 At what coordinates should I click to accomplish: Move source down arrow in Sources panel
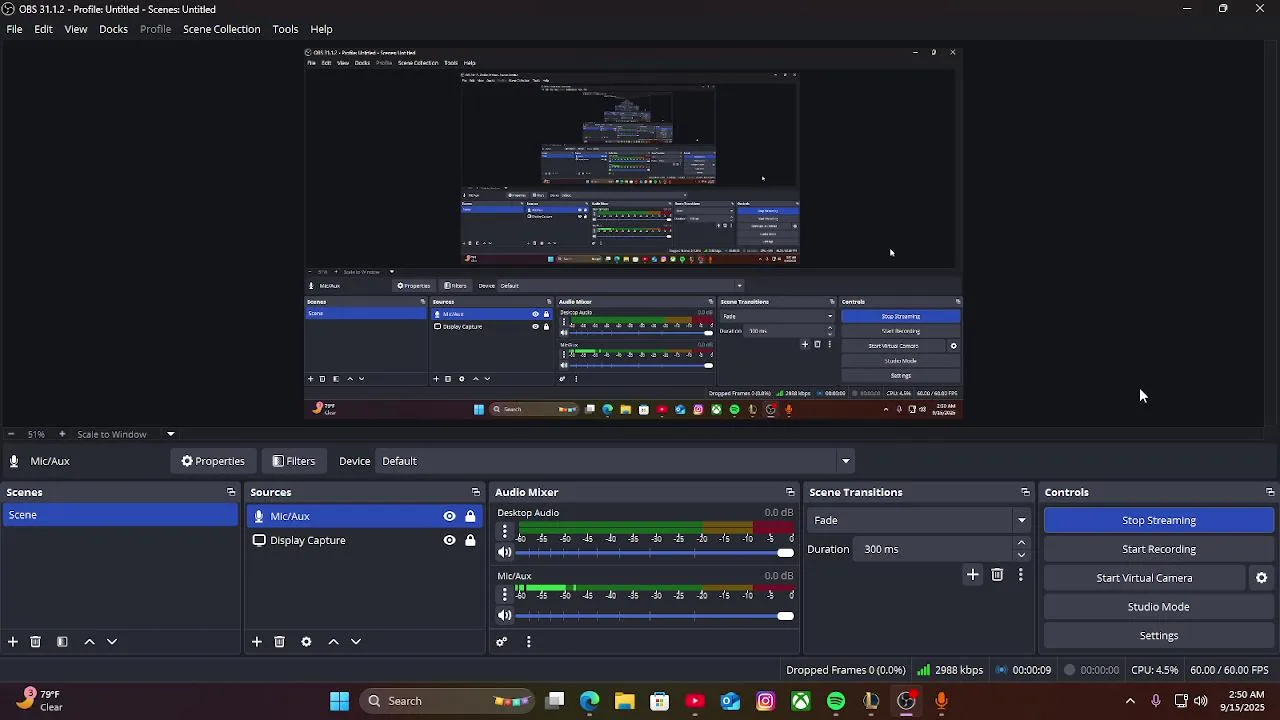pyautogui.click(x=356, y=642)
